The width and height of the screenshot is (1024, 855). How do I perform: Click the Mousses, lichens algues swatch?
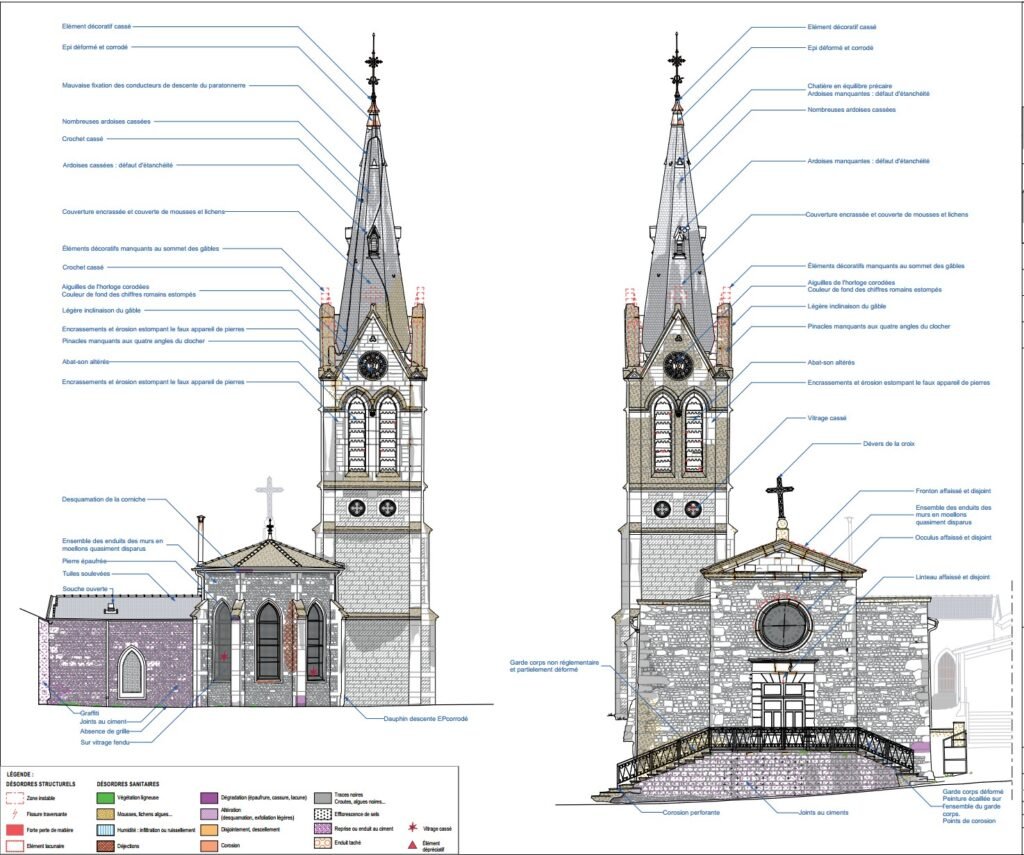pyautogui.click(x=104, y=814)
